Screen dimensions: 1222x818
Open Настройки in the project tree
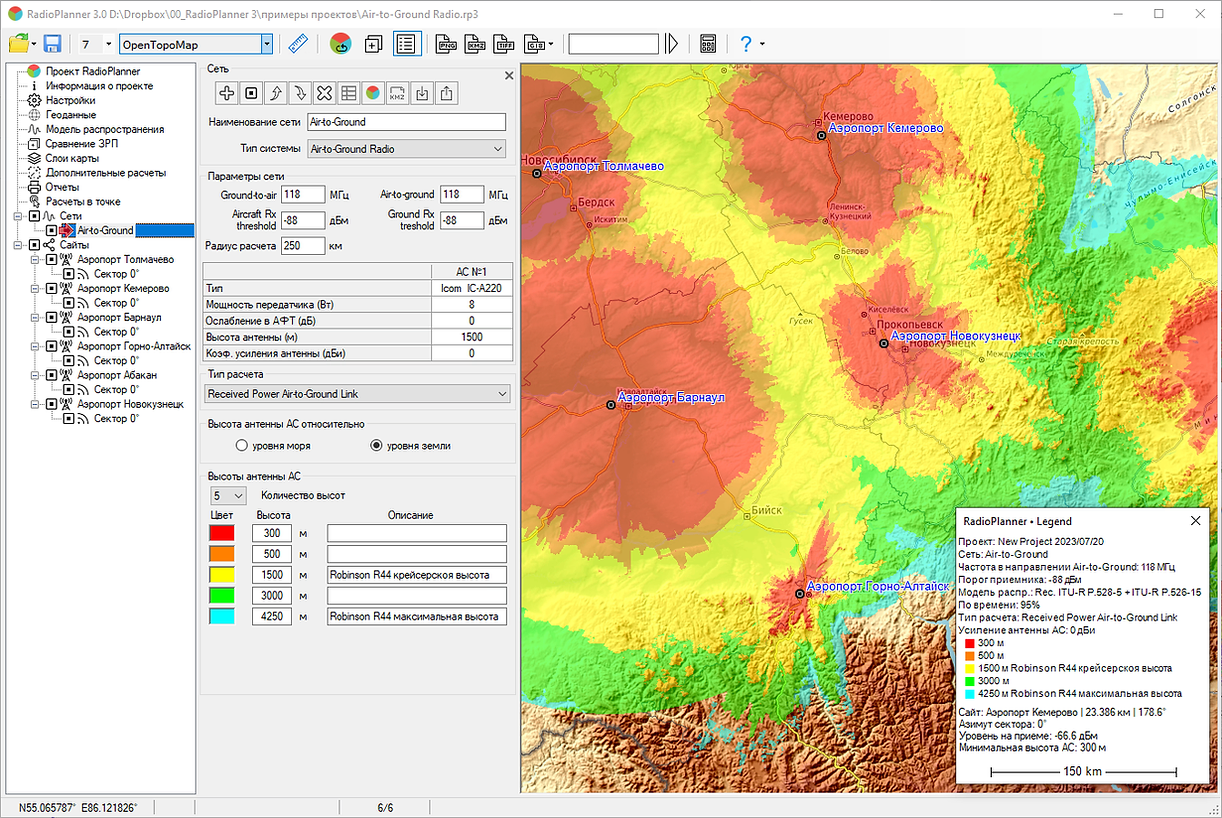(x=70, y=100)
